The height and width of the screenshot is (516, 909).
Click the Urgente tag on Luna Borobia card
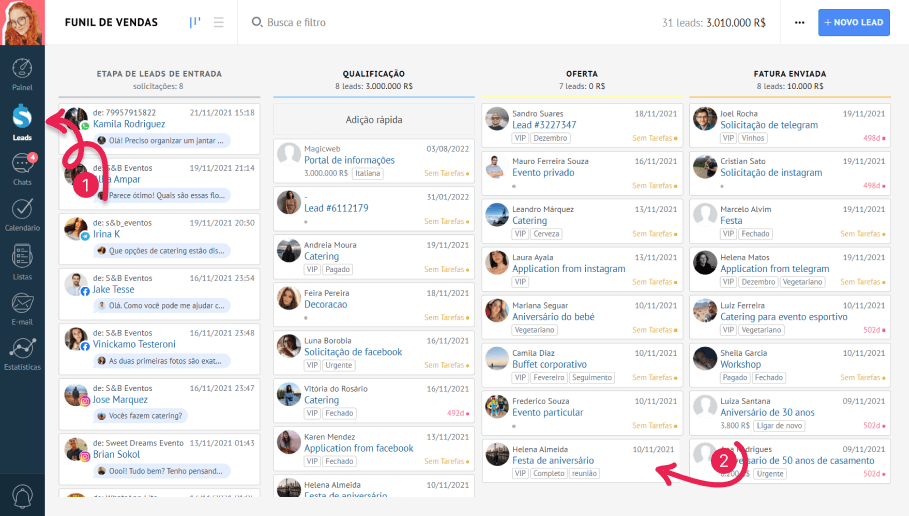point(339,365)
